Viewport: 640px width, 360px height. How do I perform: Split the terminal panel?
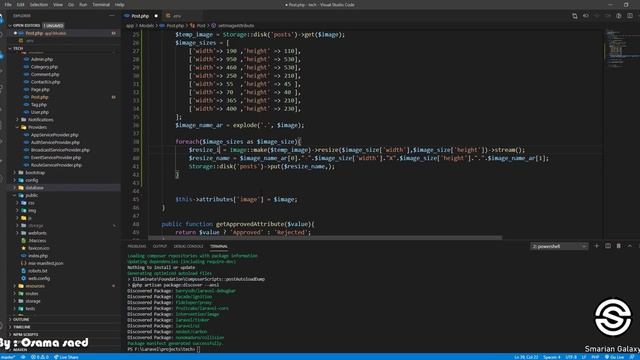[608, 246]
